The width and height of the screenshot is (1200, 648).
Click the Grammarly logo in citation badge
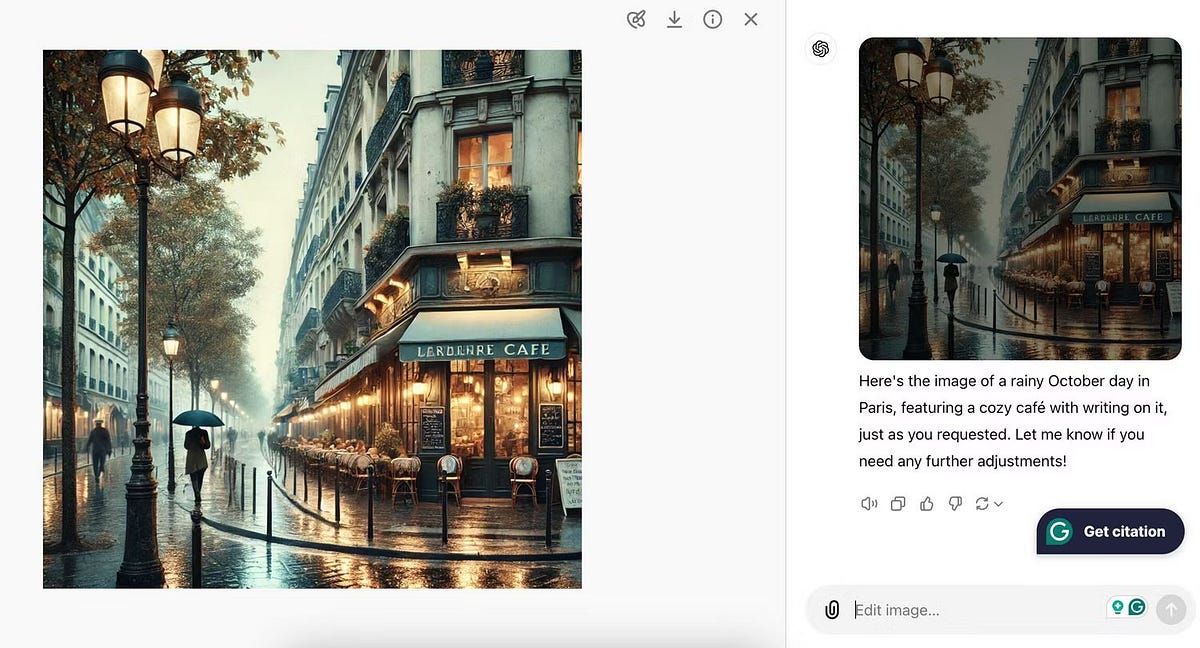(1059, 531)
